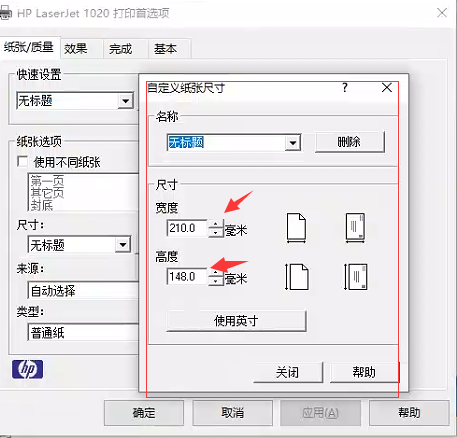This screenshot has width=457, height=438.
Task: Click the 名称 无标题 text field
Action: click(226, 143)
